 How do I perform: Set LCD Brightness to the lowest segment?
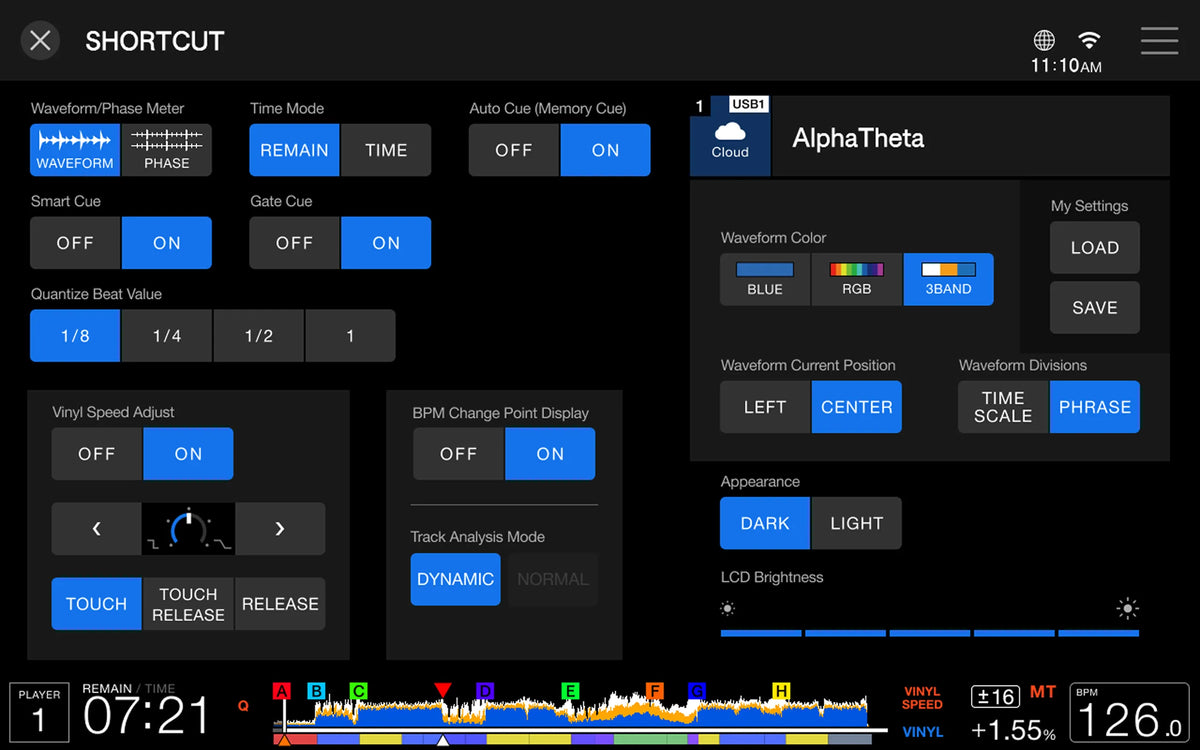(x=760, y=633)
